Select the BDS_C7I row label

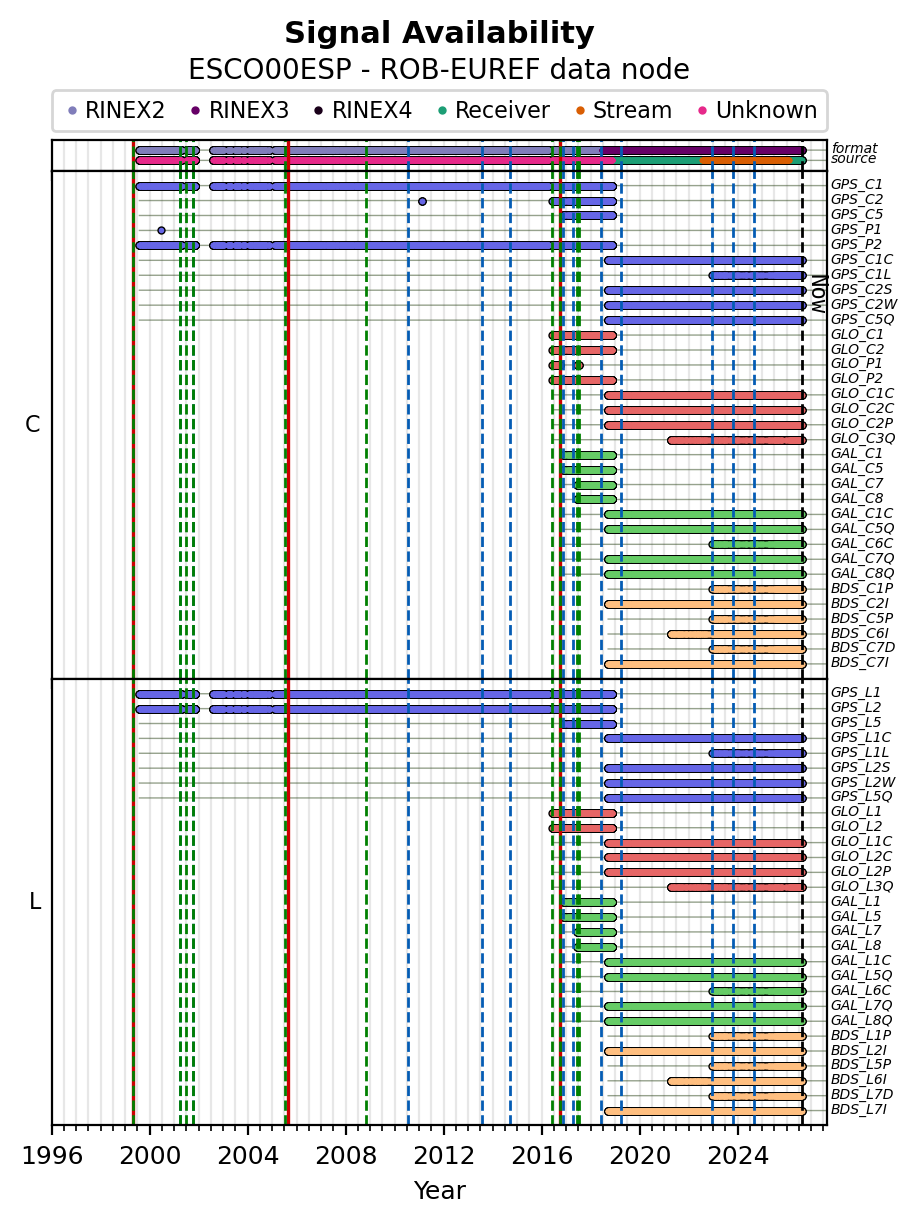point(859,663)
